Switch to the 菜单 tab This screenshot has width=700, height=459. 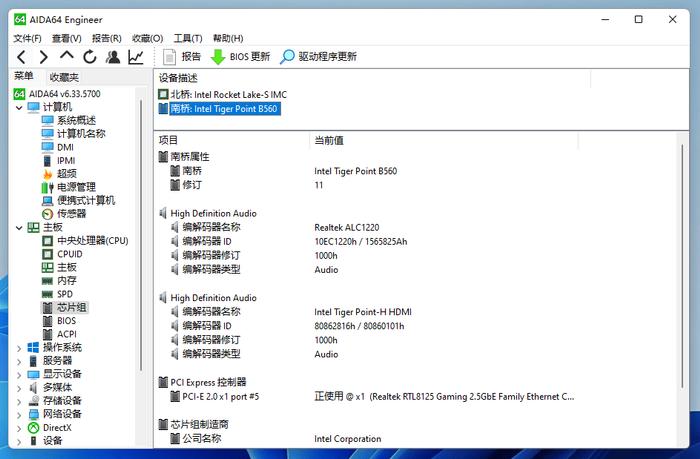click(24, 76)
